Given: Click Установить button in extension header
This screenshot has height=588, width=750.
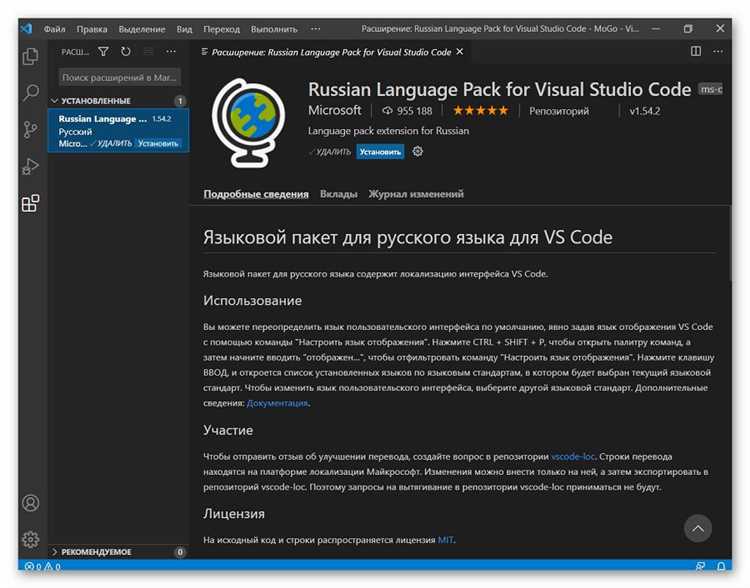Looking at the screenshot, I should (380, 152).
